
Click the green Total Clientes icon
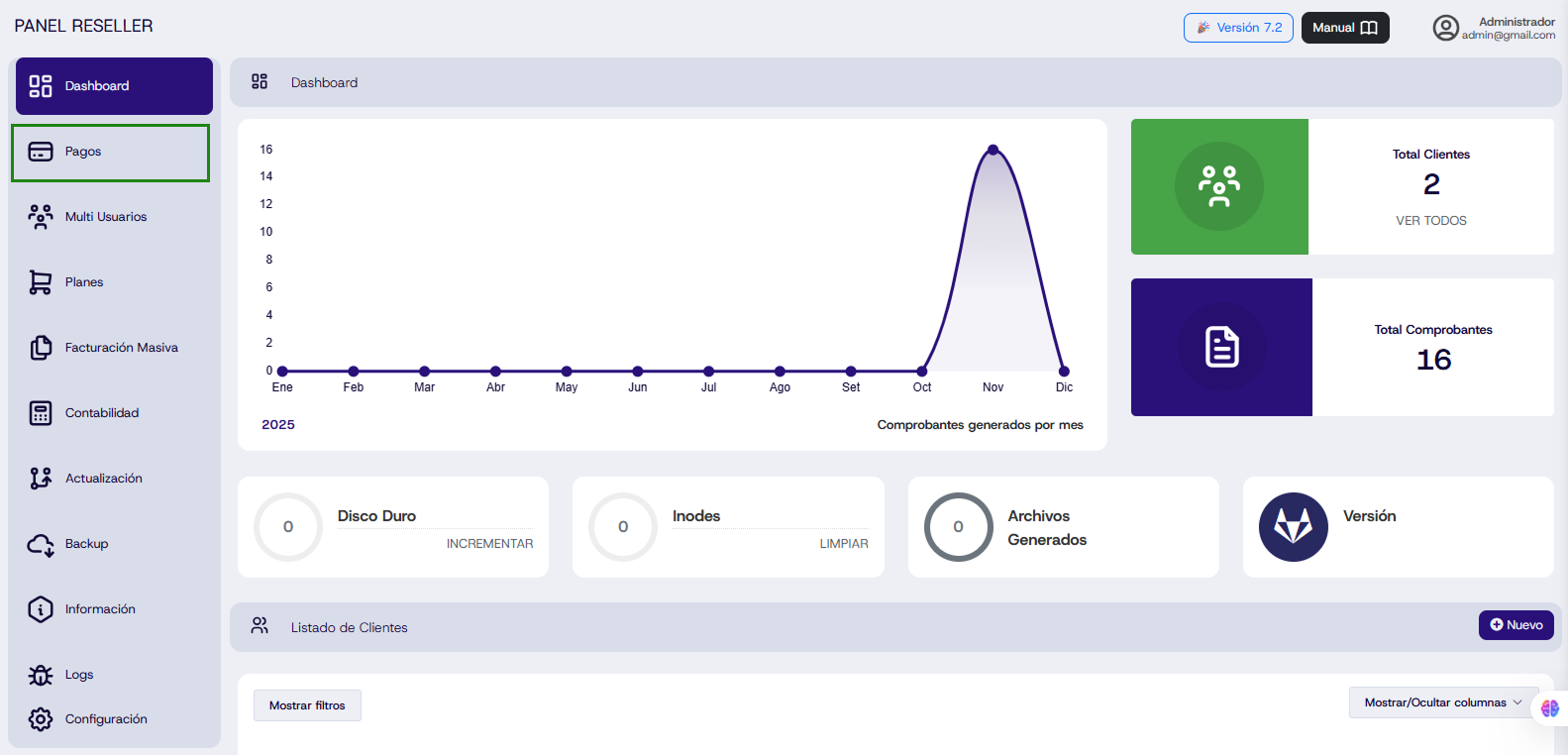pos(1218,186)
